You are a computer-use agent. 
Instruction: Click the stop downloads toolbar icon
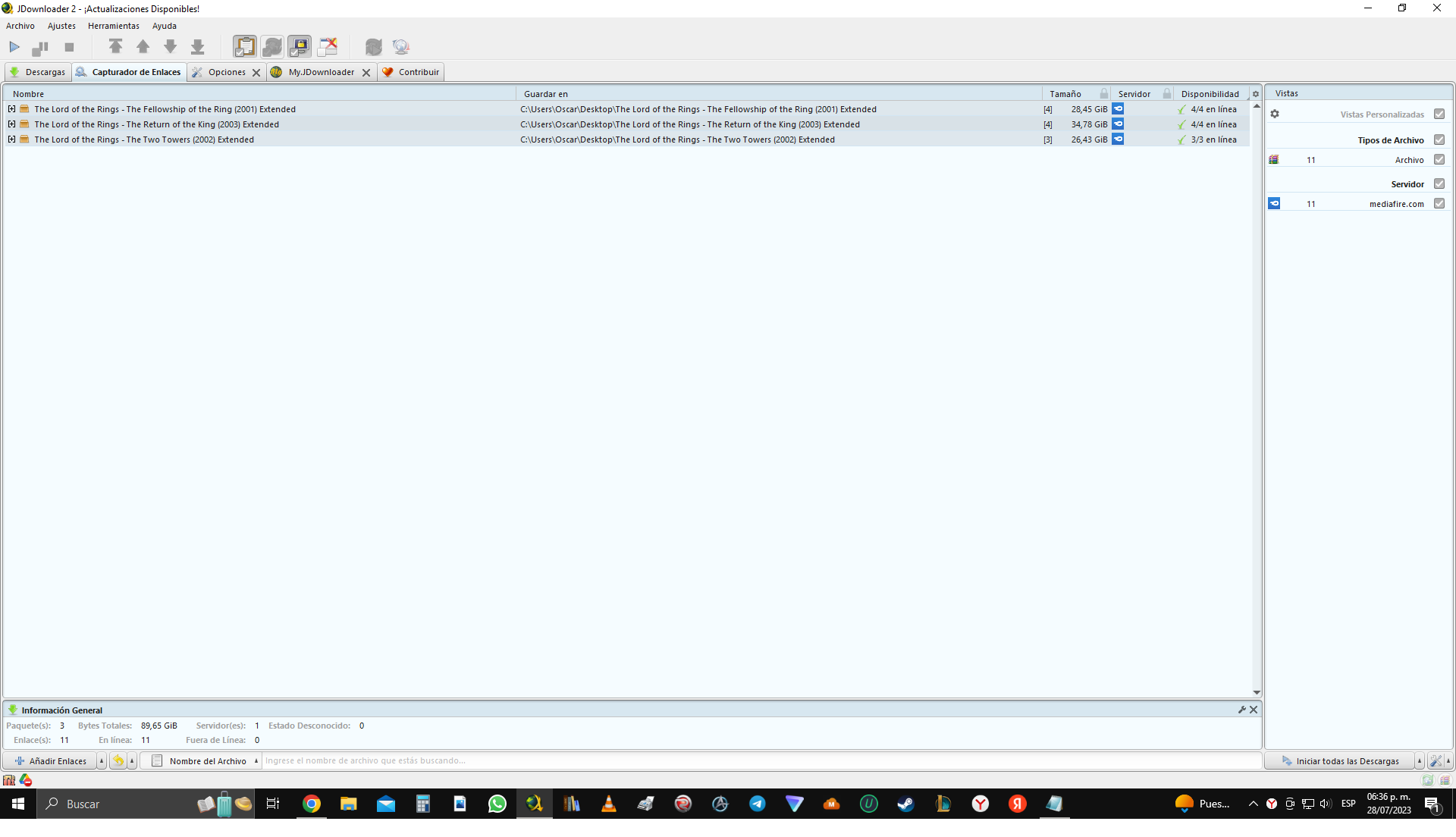(x=69, y=47)
